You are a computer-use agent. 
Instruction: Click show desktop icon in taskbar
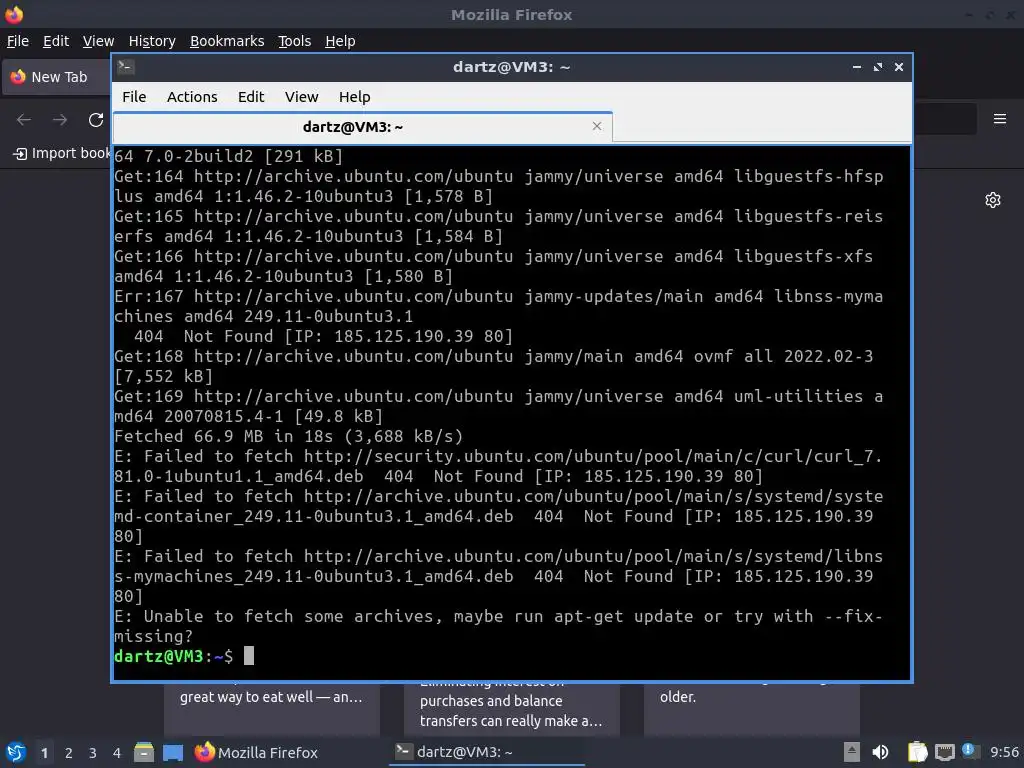(173, 752)
